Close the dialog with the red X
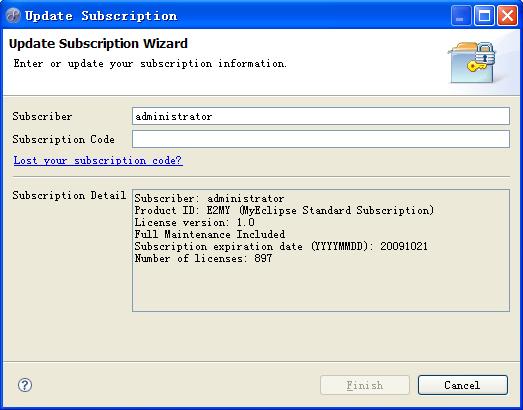Screen dimensions: 523x410 point(507,15)
